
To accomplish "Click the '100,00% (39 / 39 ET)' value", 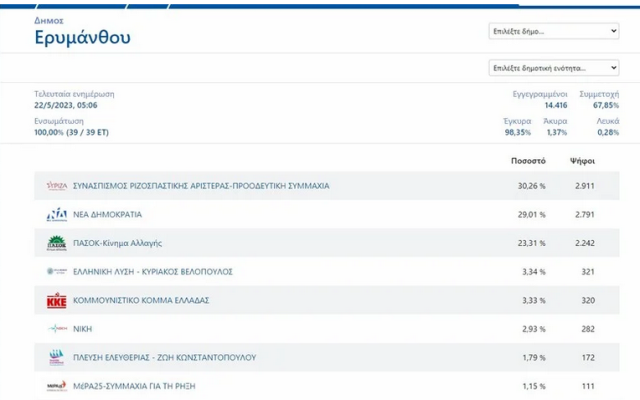I will tap(71, 132).
